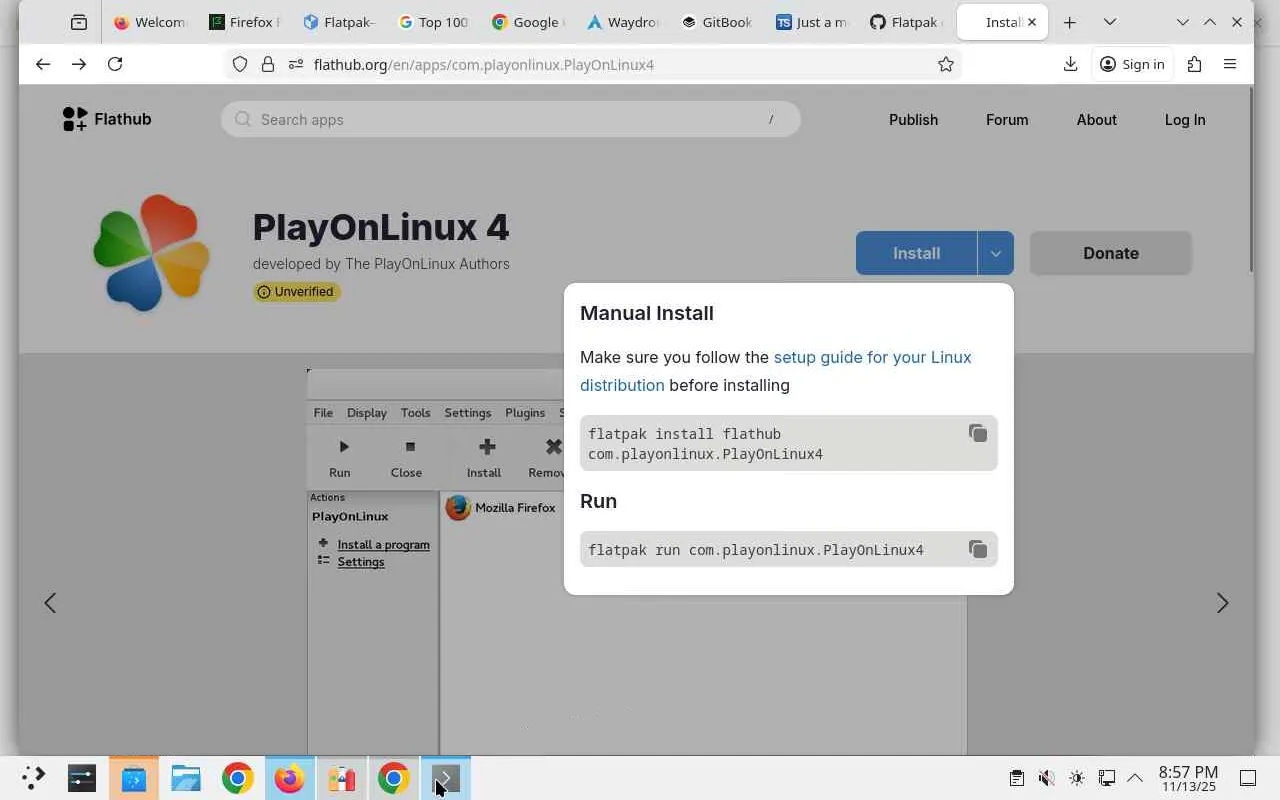Reload the Flathub page
Screen dimensions: 1280x800
click(x=115, y=64)
